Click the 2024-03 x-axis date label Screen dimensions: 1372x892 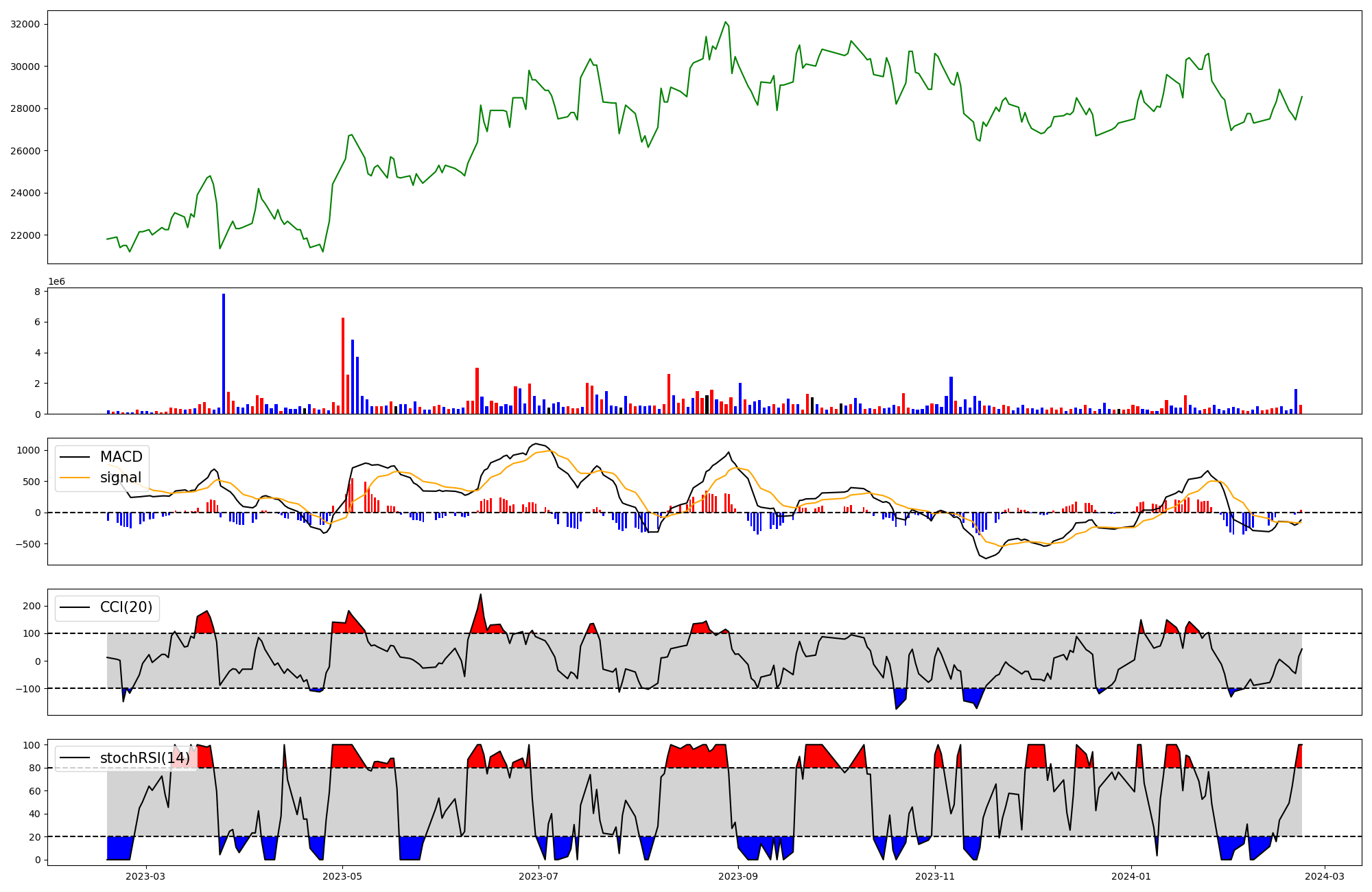[x=1324, y=876]
